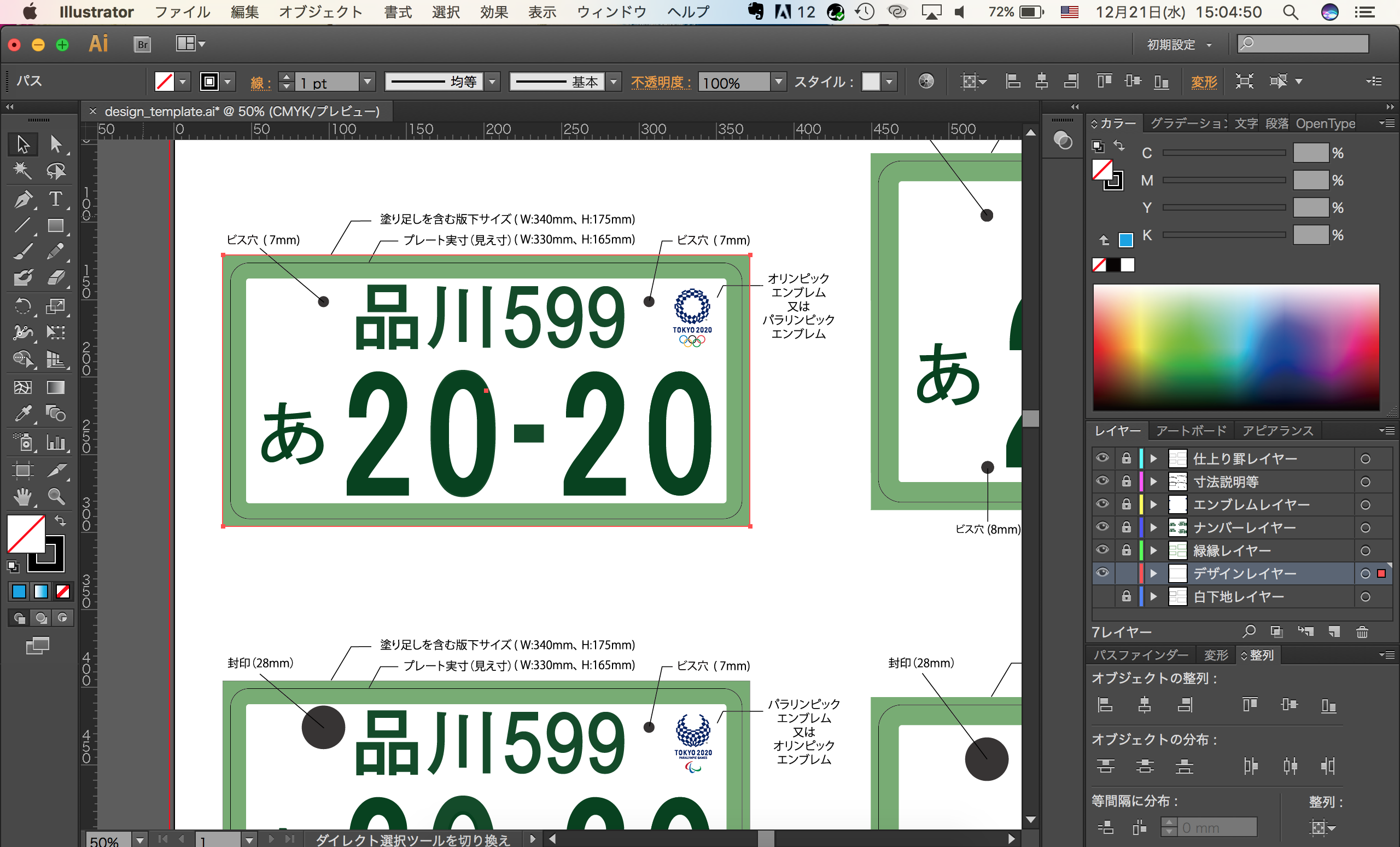Click the 不透明度 link
The height and width of the screenshot is (847, 1400).
coord(660,82)
